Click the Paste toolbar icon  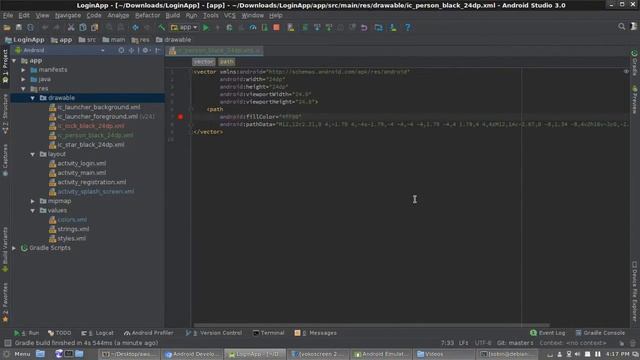95,27
